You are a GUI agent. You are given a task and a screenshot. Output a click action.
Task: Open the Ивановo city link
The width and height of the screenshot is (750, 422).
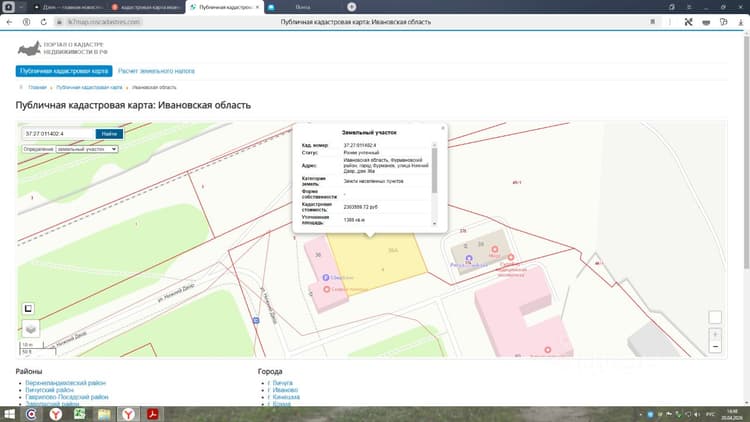(283, 390)
